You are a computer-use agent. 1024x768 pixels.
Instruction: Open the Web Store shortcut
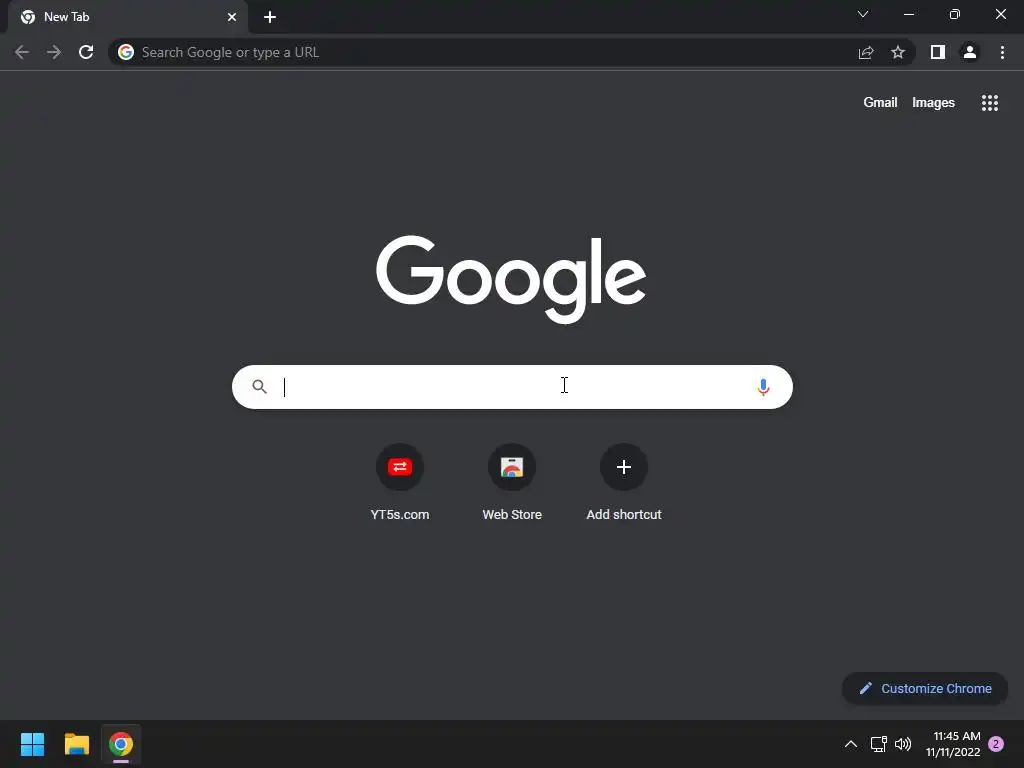click(x=512, y=483)
